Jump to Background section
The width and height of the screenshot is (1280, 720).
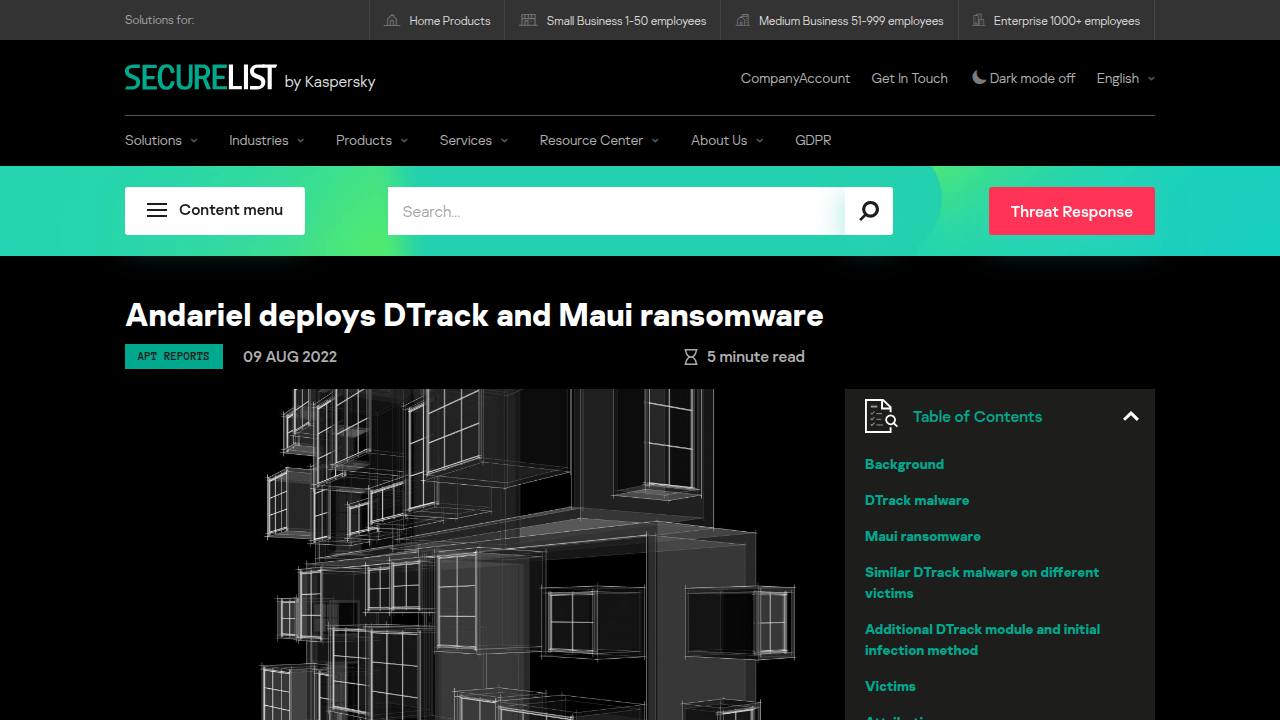[x=904, y=464]
